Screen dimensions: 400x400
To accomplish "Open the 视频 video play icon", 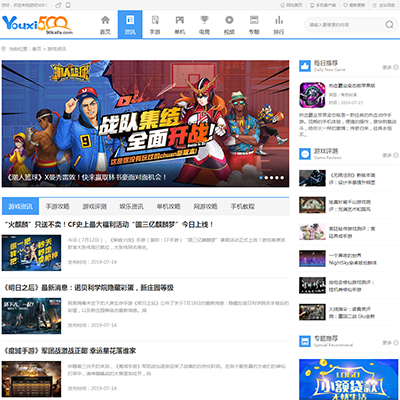I will click(229, 20).
